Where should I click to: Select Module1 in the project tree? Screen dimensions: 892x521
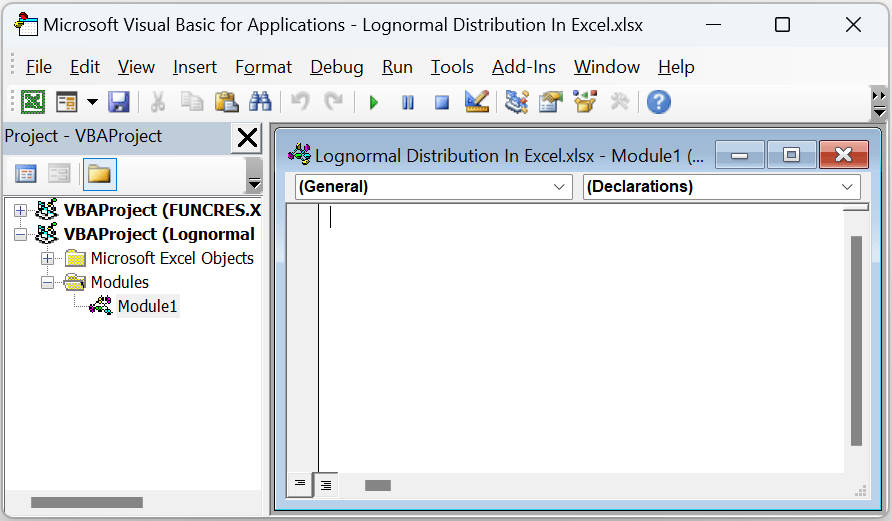pos(147,306)
